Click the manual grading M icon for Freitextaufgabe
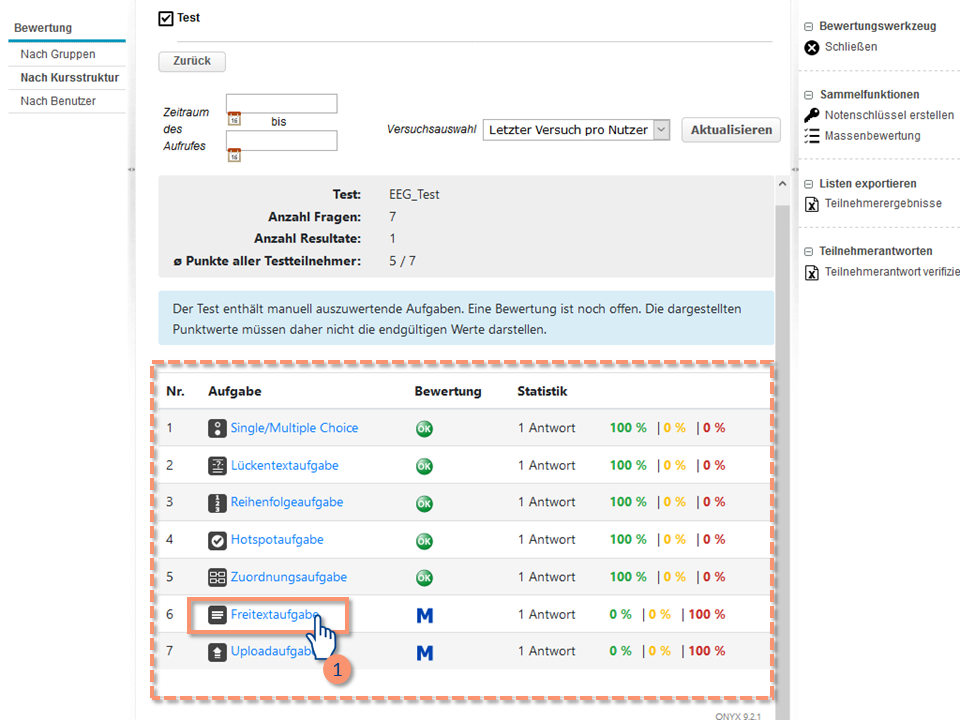The image size is (960, 720). (424, 615)
